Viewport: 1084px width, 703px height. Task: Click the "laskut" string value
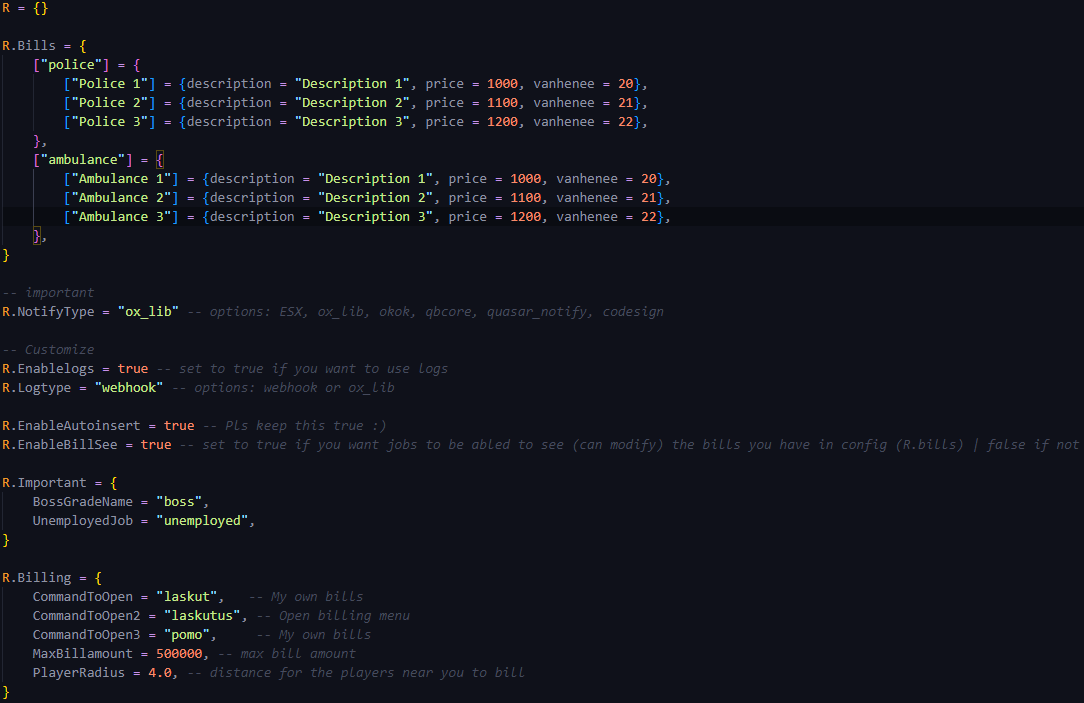(187, 597)
